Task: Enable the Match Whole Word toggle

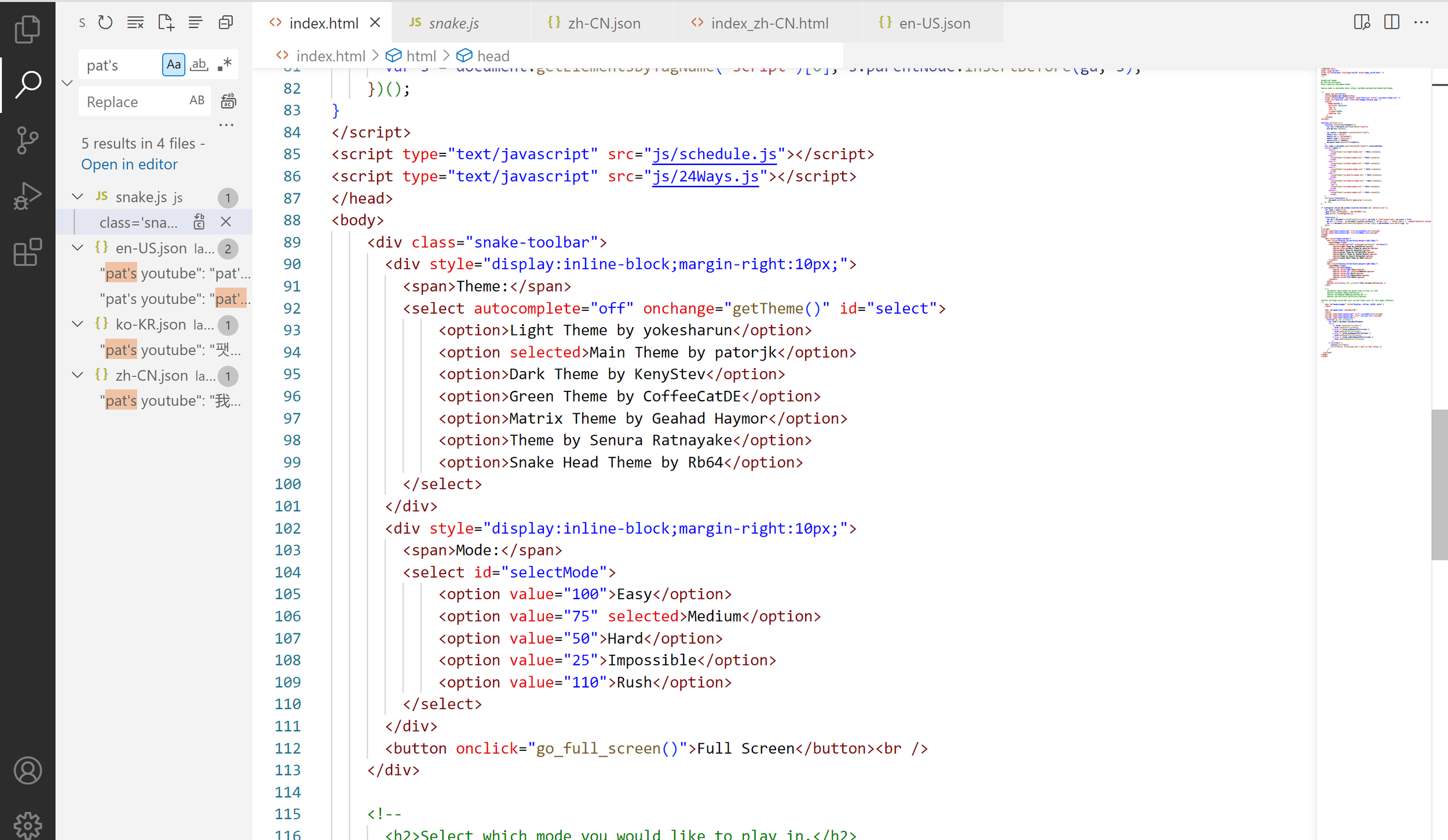Action: (x=199, y=64)
